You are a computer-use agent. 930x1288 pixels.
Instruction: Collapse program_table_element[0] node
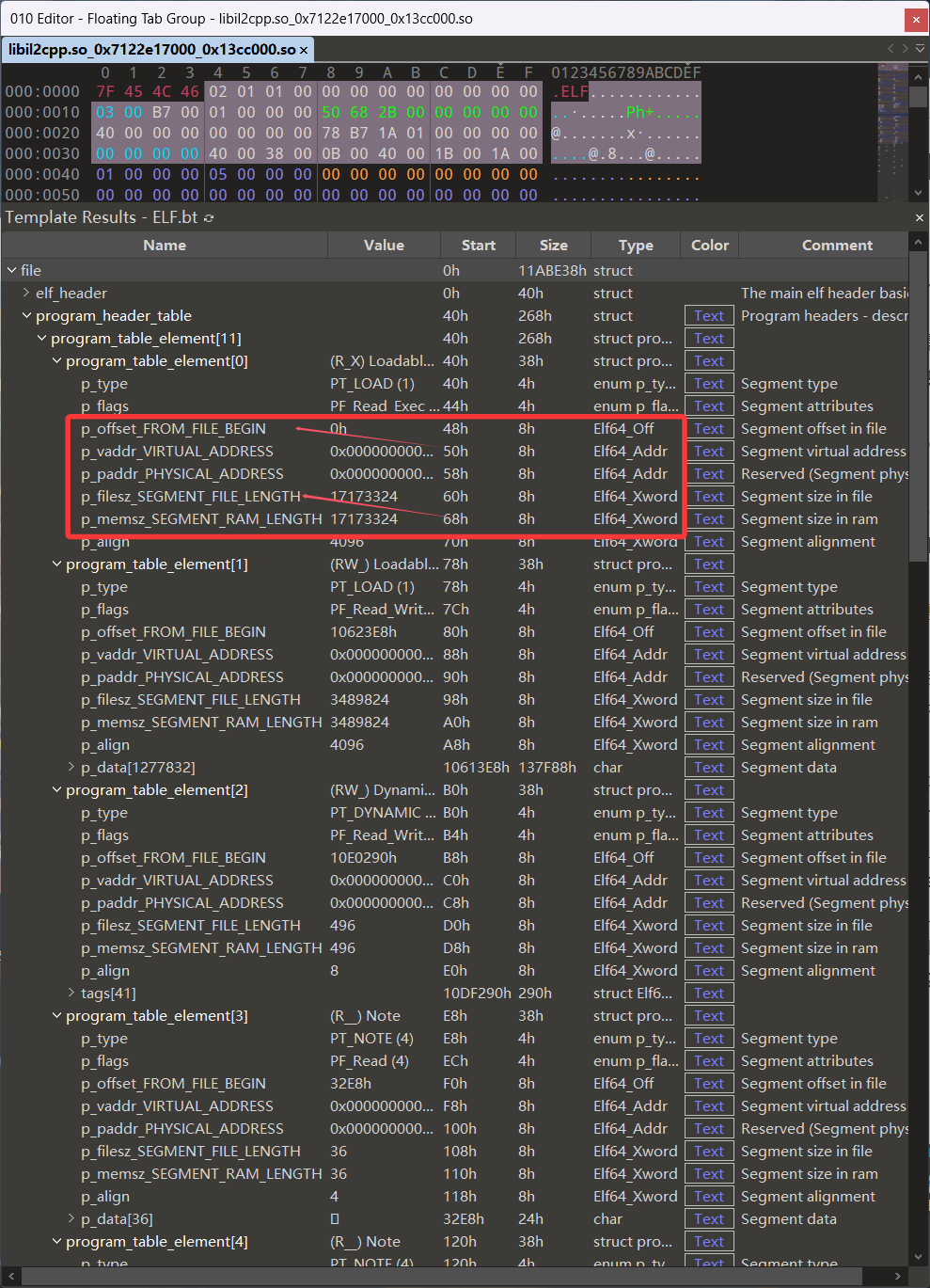coord(56,360)
